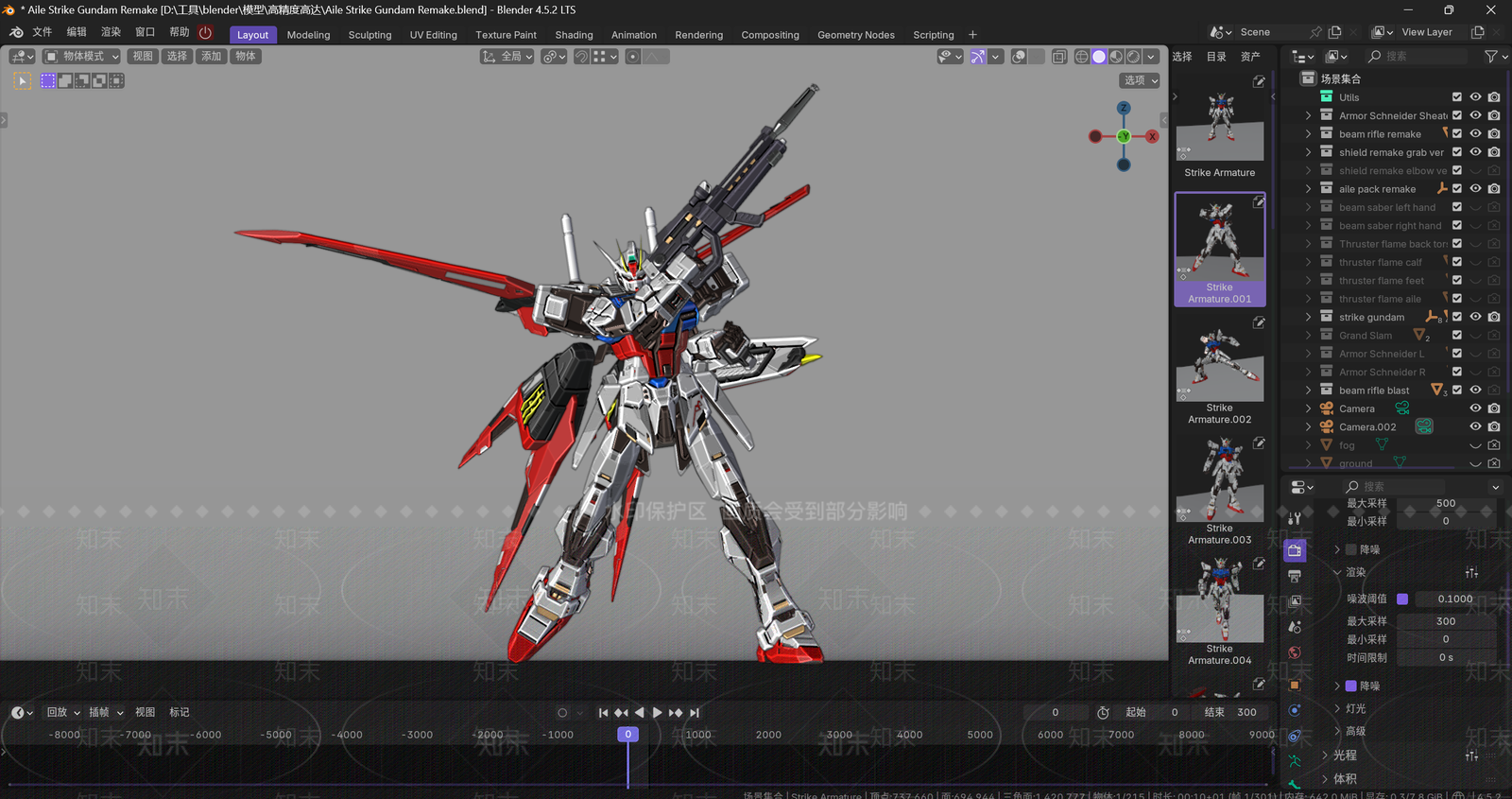
Task: Switch to the Shading workspace tab
Action: click(x=574, y=35)
